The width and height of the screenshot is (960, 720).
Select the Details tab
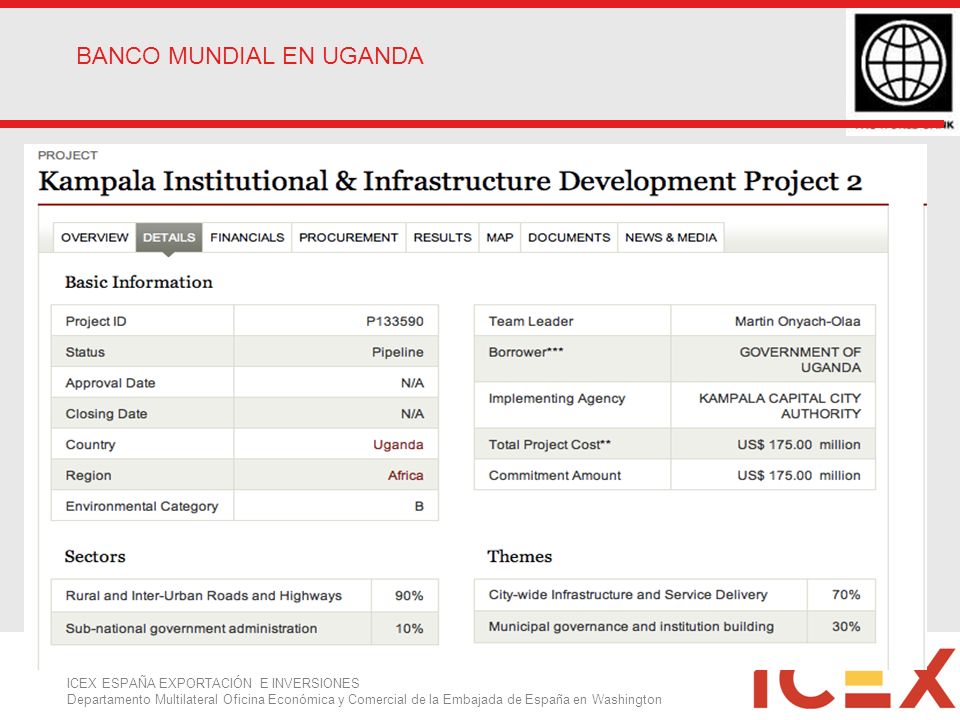(169, 238)
